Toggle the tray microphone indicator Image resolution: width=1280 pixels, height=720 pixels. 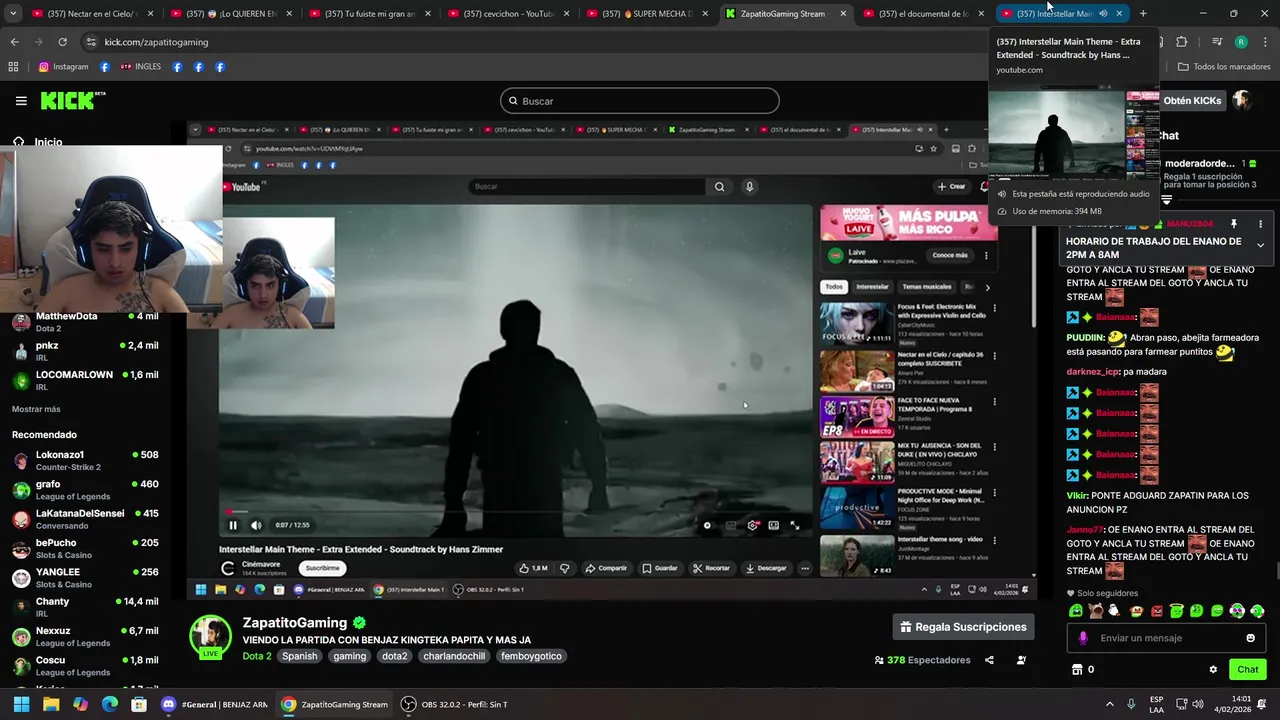[1131, 704]
